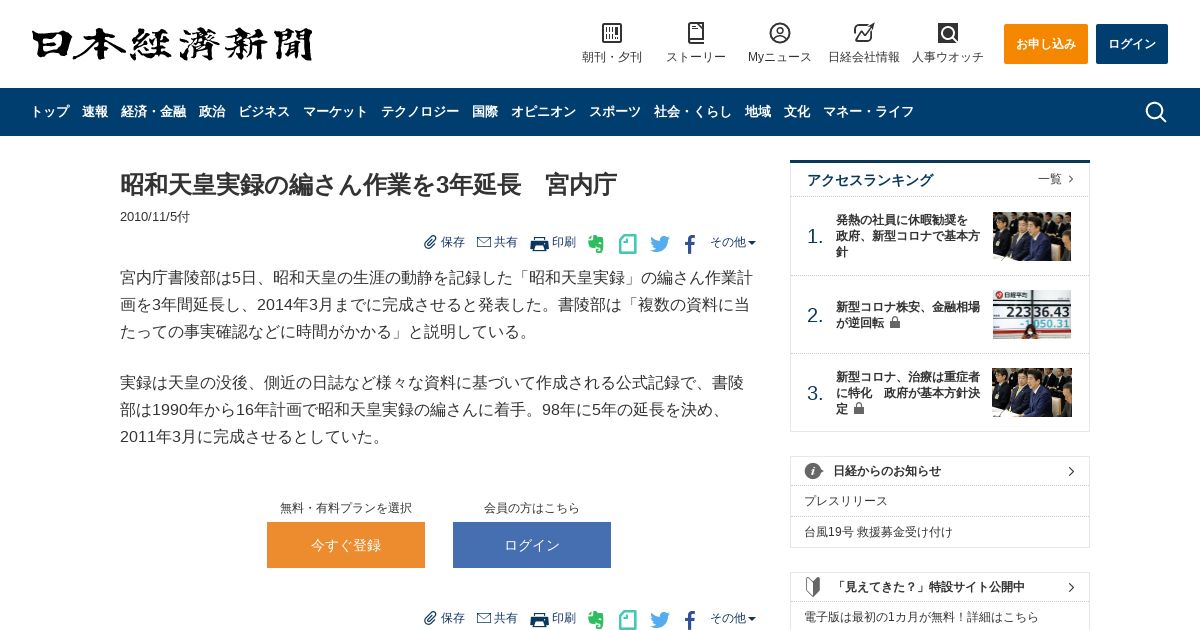Open ranking 1 headline 発熱の社員に休暇勧奨を

coord(908,236)
